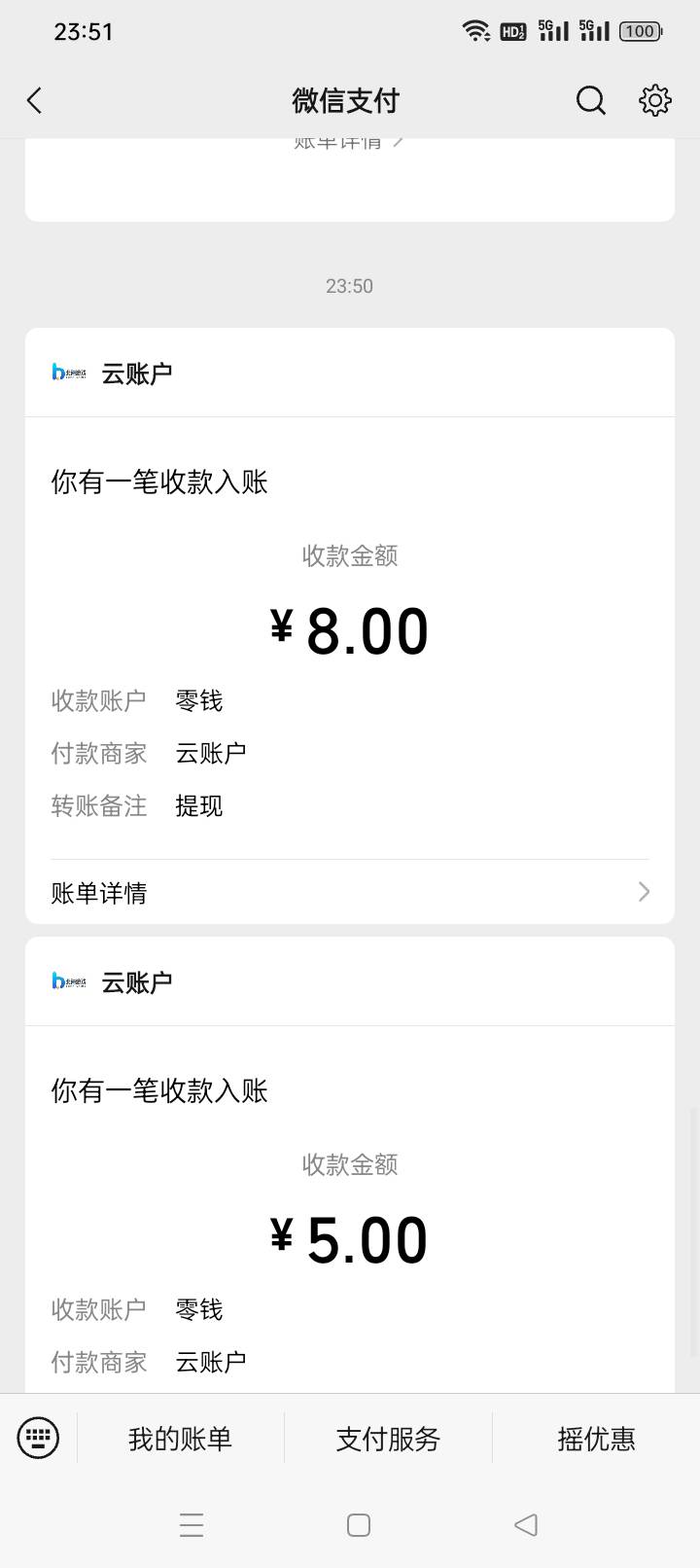700x1568 pixels.
Task: Tap 云账户 logo on ¥5.00 card
Action: pos(69,981)
